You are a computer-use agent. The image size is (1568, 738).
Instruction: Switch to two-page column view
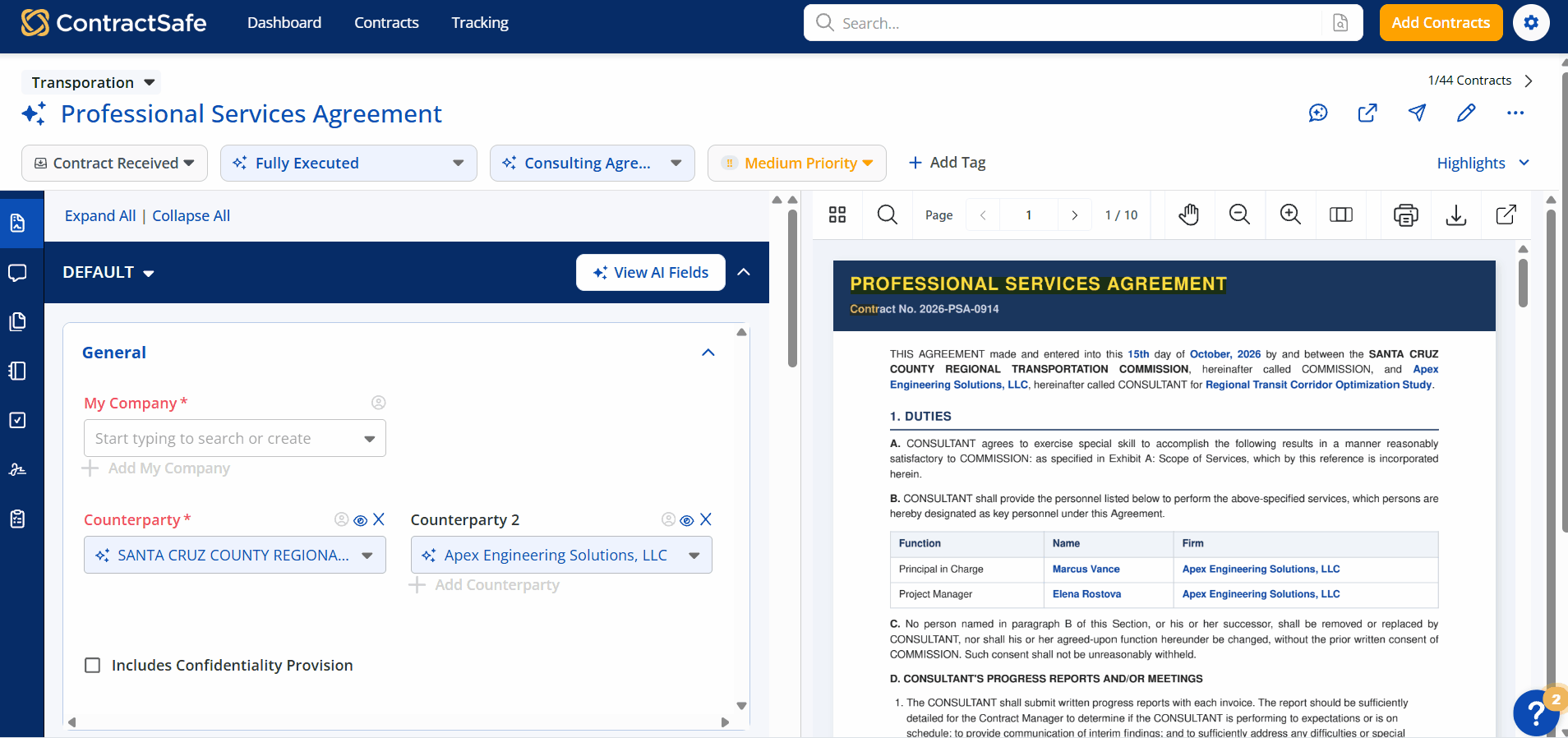pyautogui.click(x=1341, y=214)
